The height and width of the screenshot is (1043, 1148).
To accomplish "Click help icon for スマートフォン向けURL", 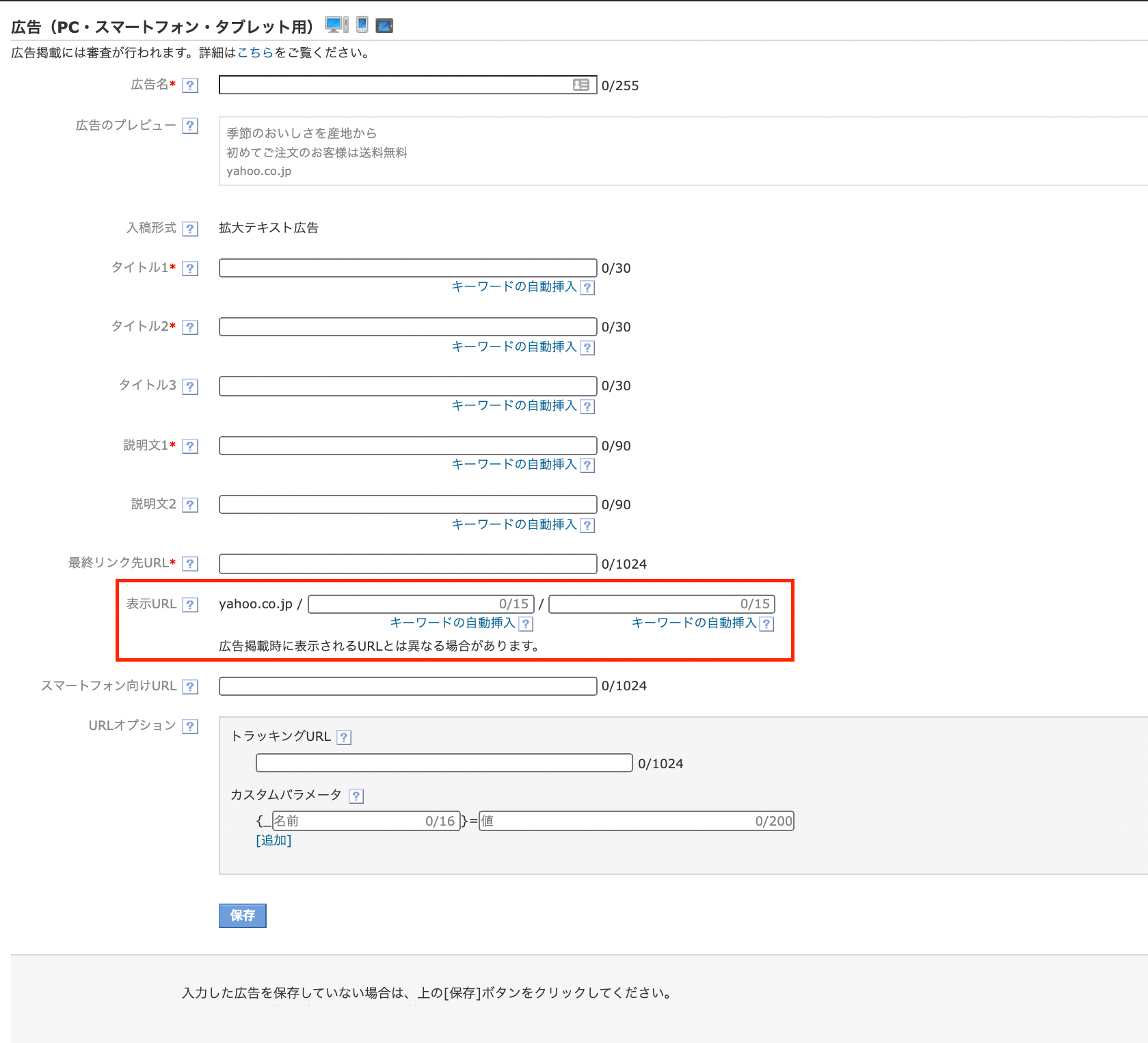I will click(191, 686).
